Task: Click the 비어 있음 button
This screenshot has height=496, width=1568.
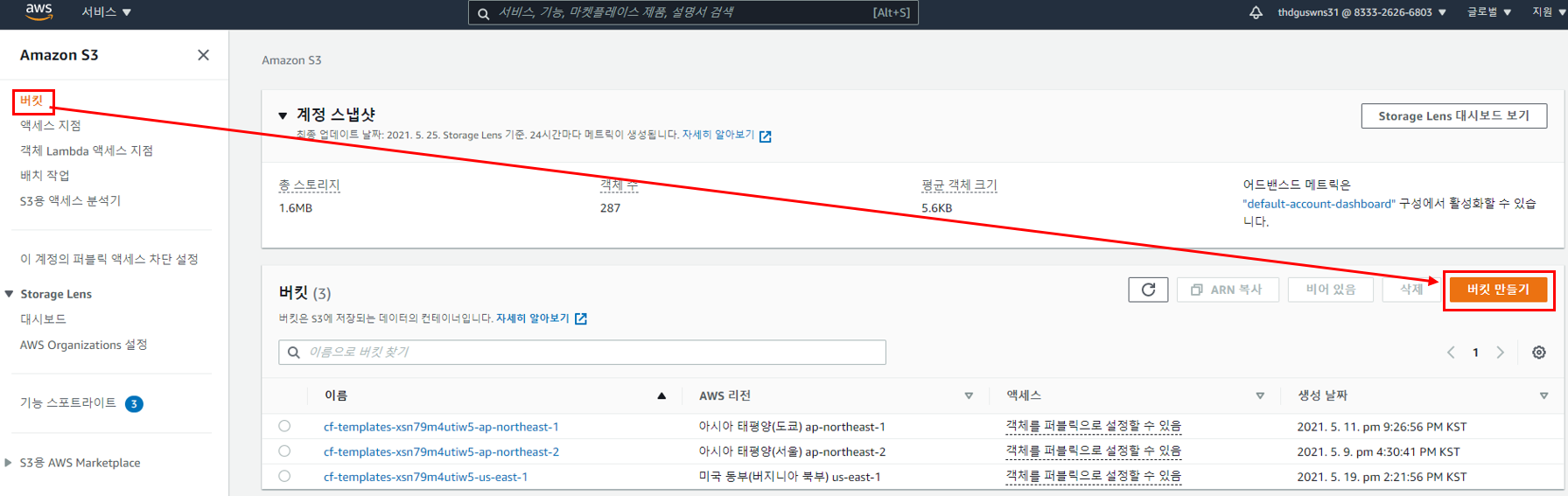Action: pyautogui.click(x=1330, y=290)
